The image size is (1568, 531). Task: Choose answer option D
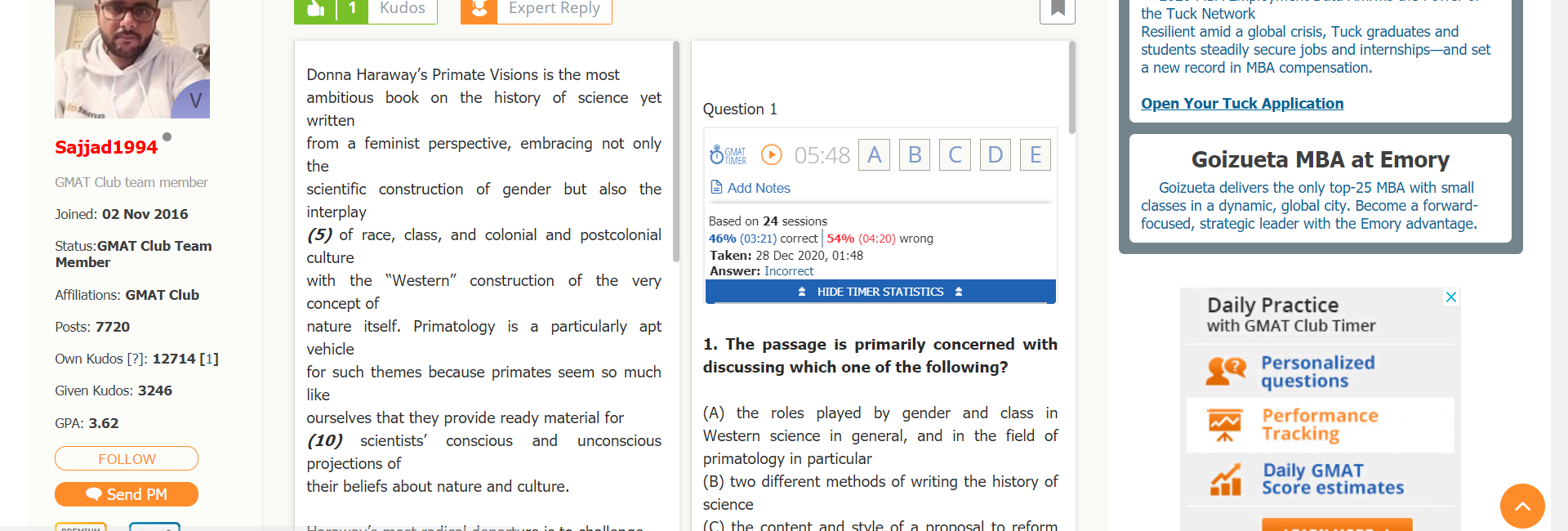tap(995, 154)
